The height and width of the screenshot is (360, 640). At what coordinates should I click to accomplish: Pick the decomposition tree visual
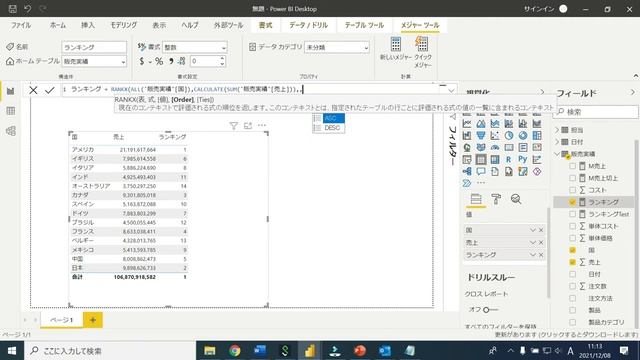467,171
